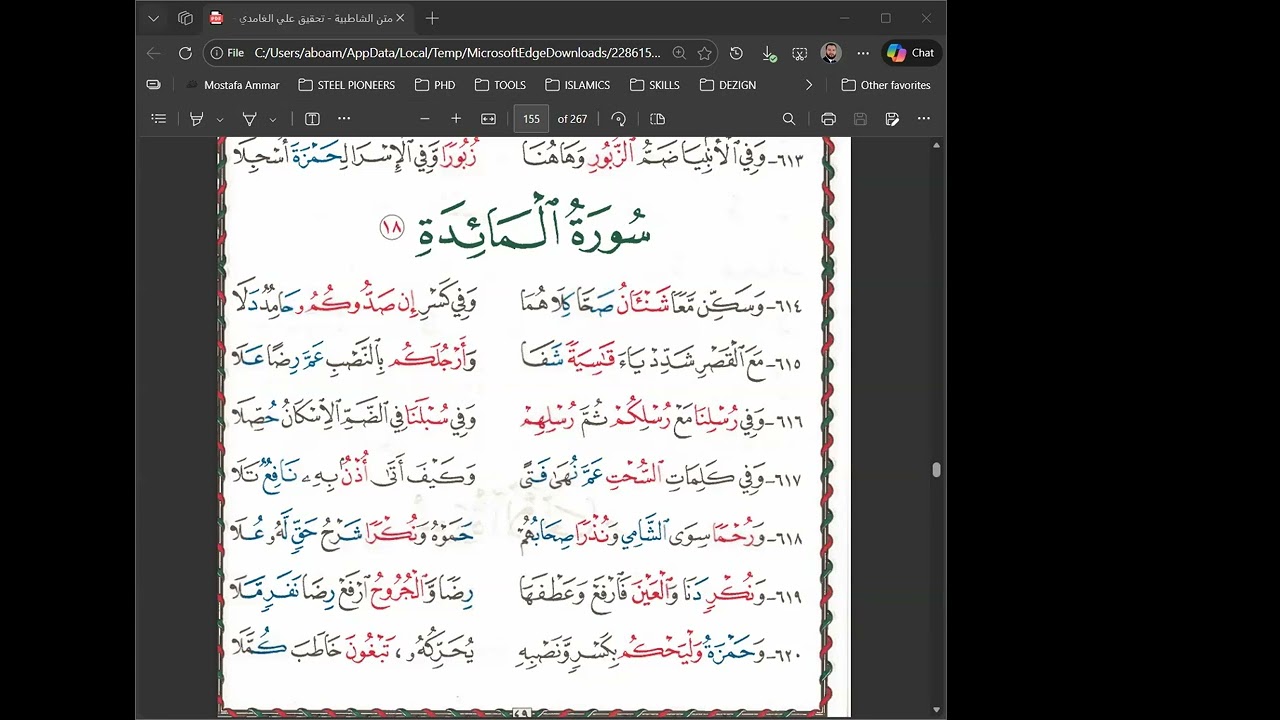Image resolution: width=1280 pixels, height=720 pixels.
Task: Expand the highlight color dropdown arrow
Action: (219, 120)
